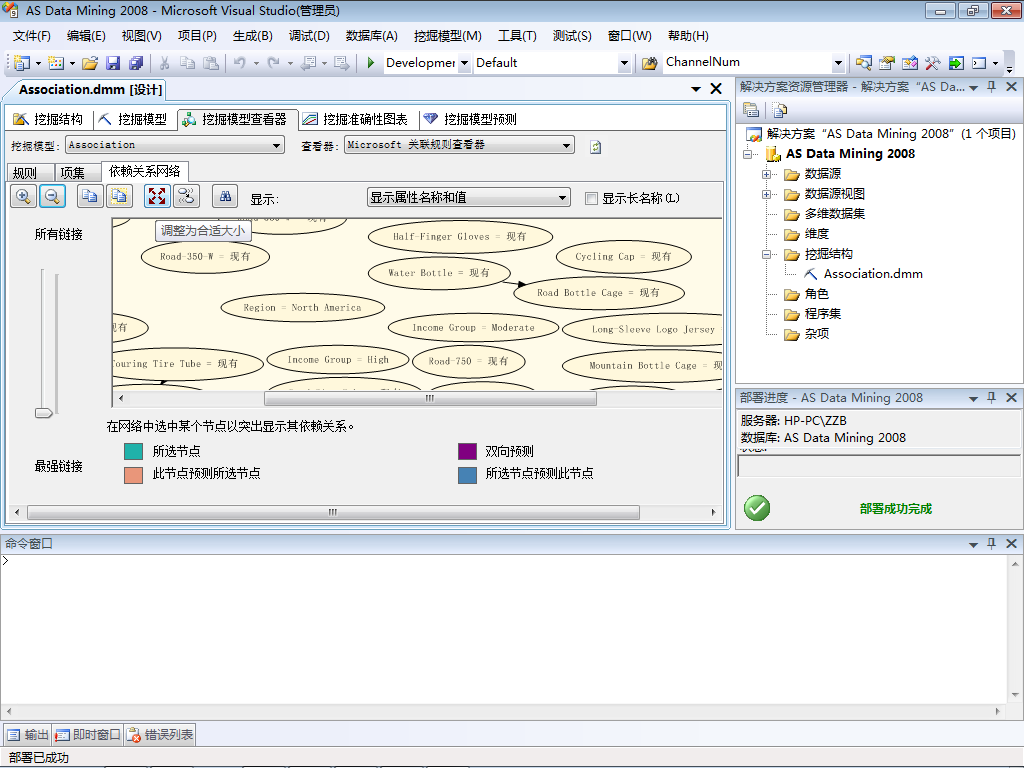Open the 显示属性名称和值 dropdown
The image size is (1024, 768).
(562, 198)
